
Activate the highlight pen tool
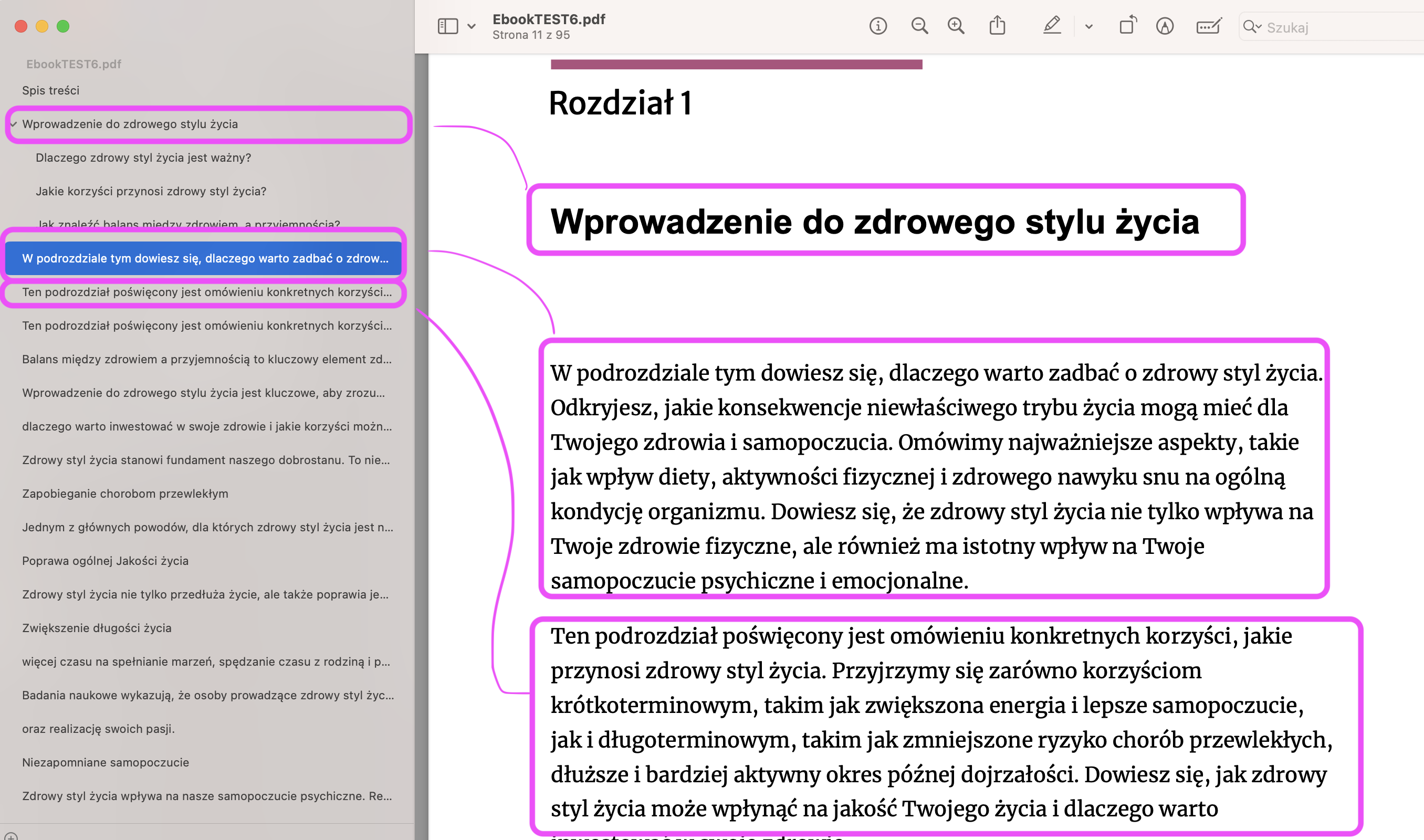click(x=1052, y=26)
